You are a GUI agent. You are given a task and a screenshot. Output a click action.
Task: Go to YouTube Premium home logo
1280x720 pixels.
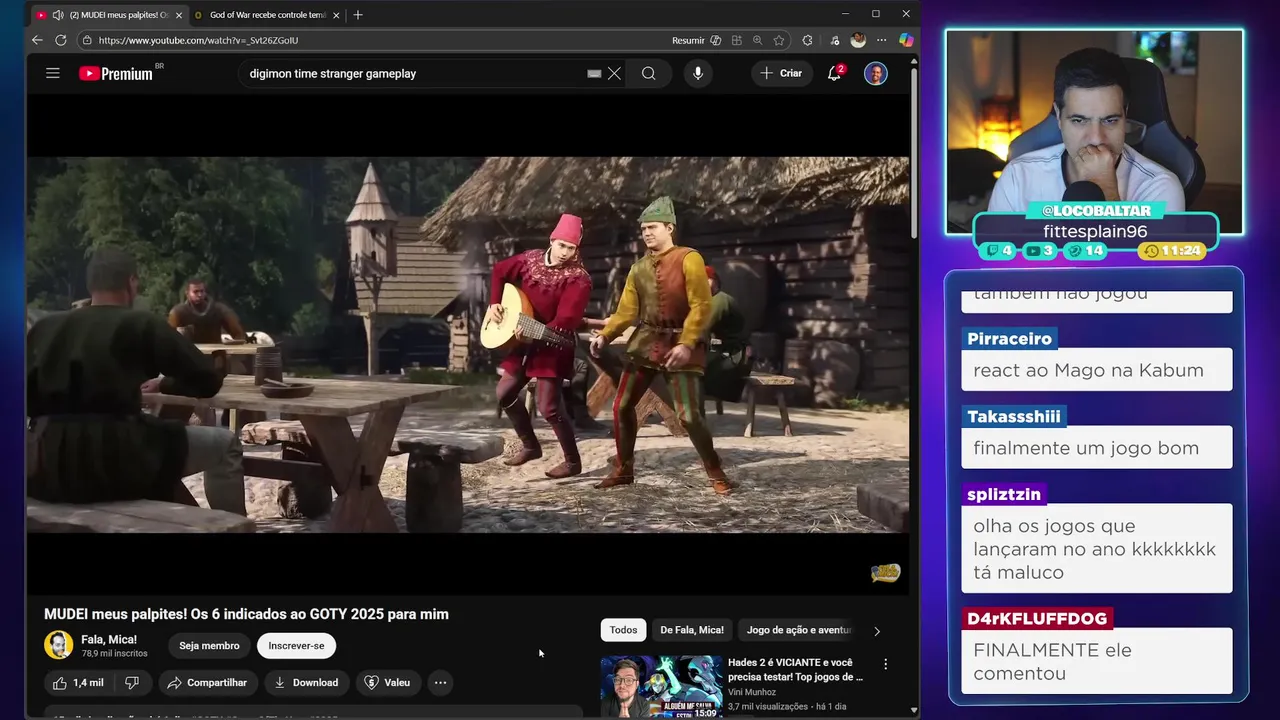pyautogui.click(x=116, y=73)
